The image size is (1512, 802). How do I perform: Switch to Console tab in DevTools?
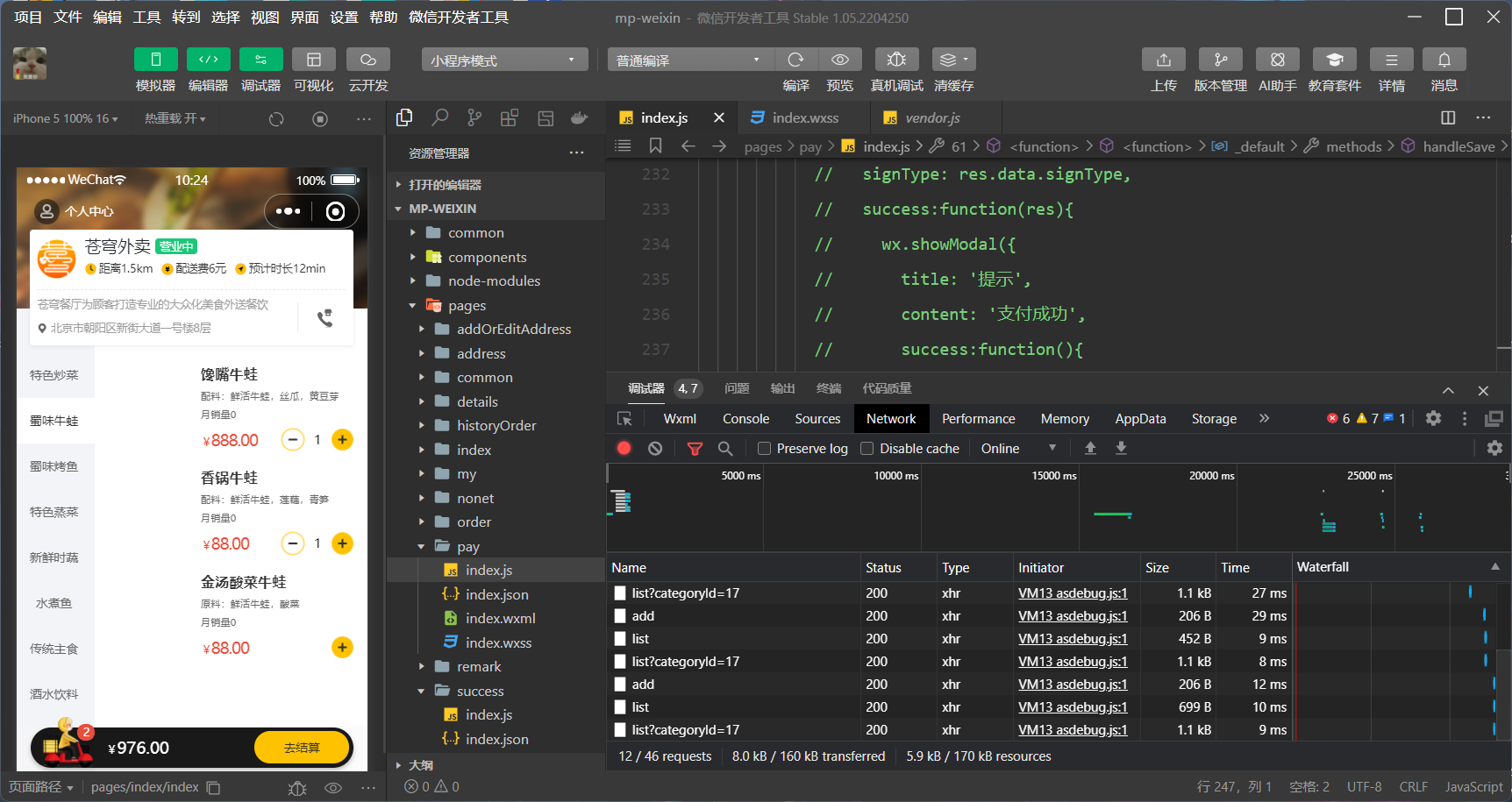point(745,419)
